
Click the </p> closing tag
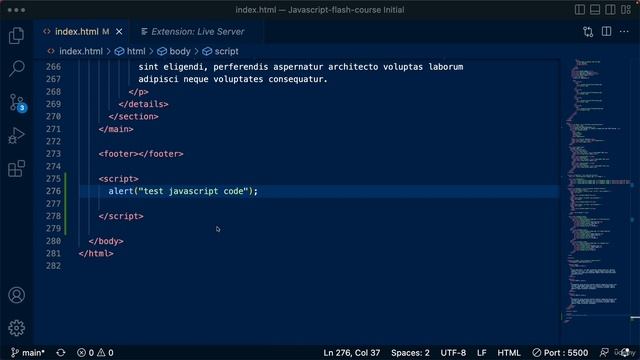pyautogui.click(x=138, y=92)
